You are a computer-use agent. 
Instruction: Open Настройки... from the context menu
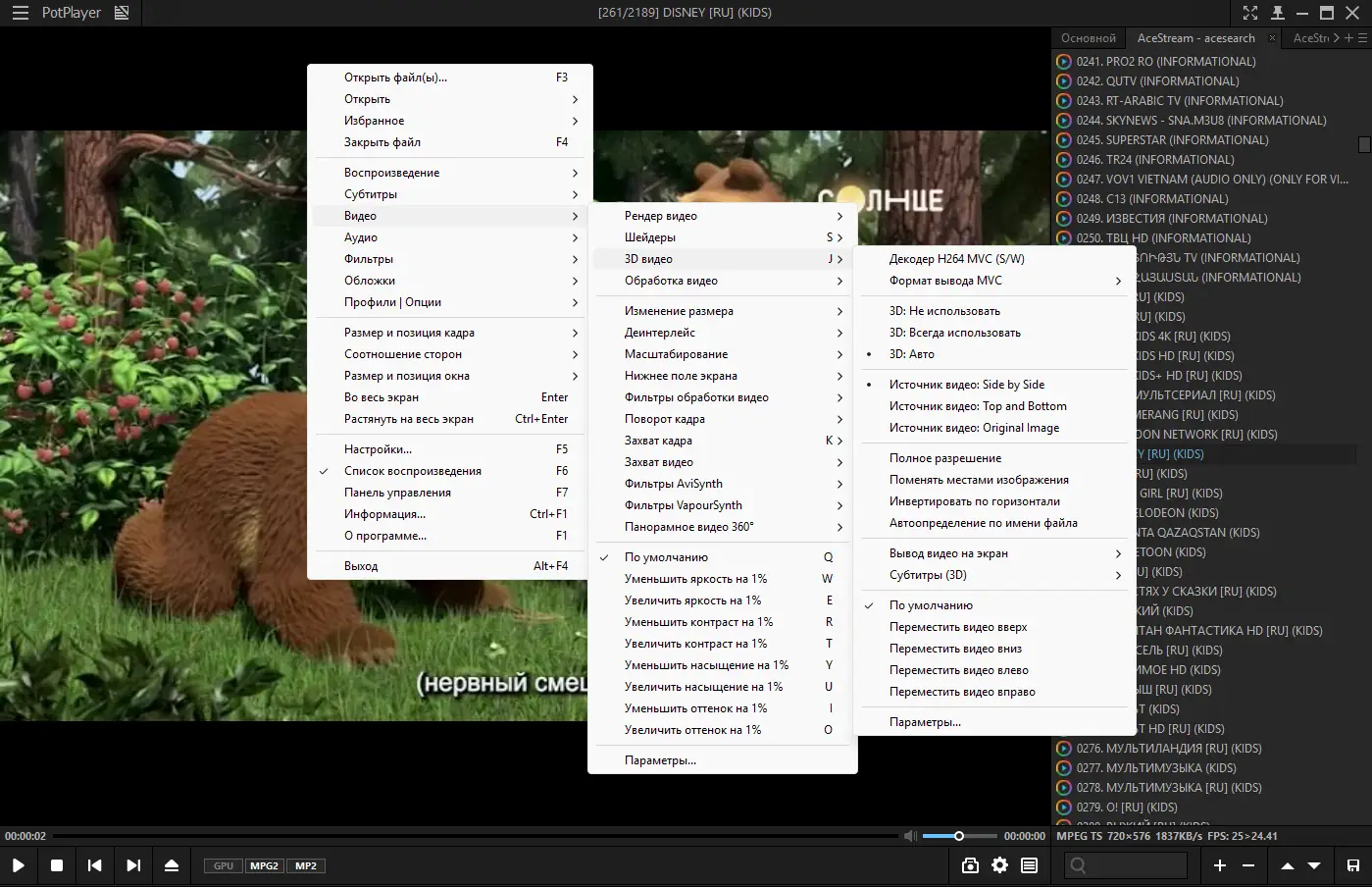pos(450,449)
